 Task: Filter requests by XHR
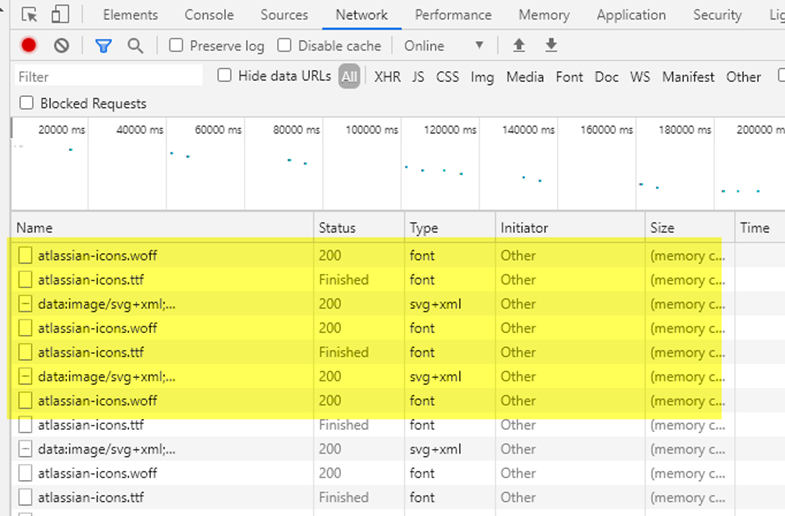point(387,77)
